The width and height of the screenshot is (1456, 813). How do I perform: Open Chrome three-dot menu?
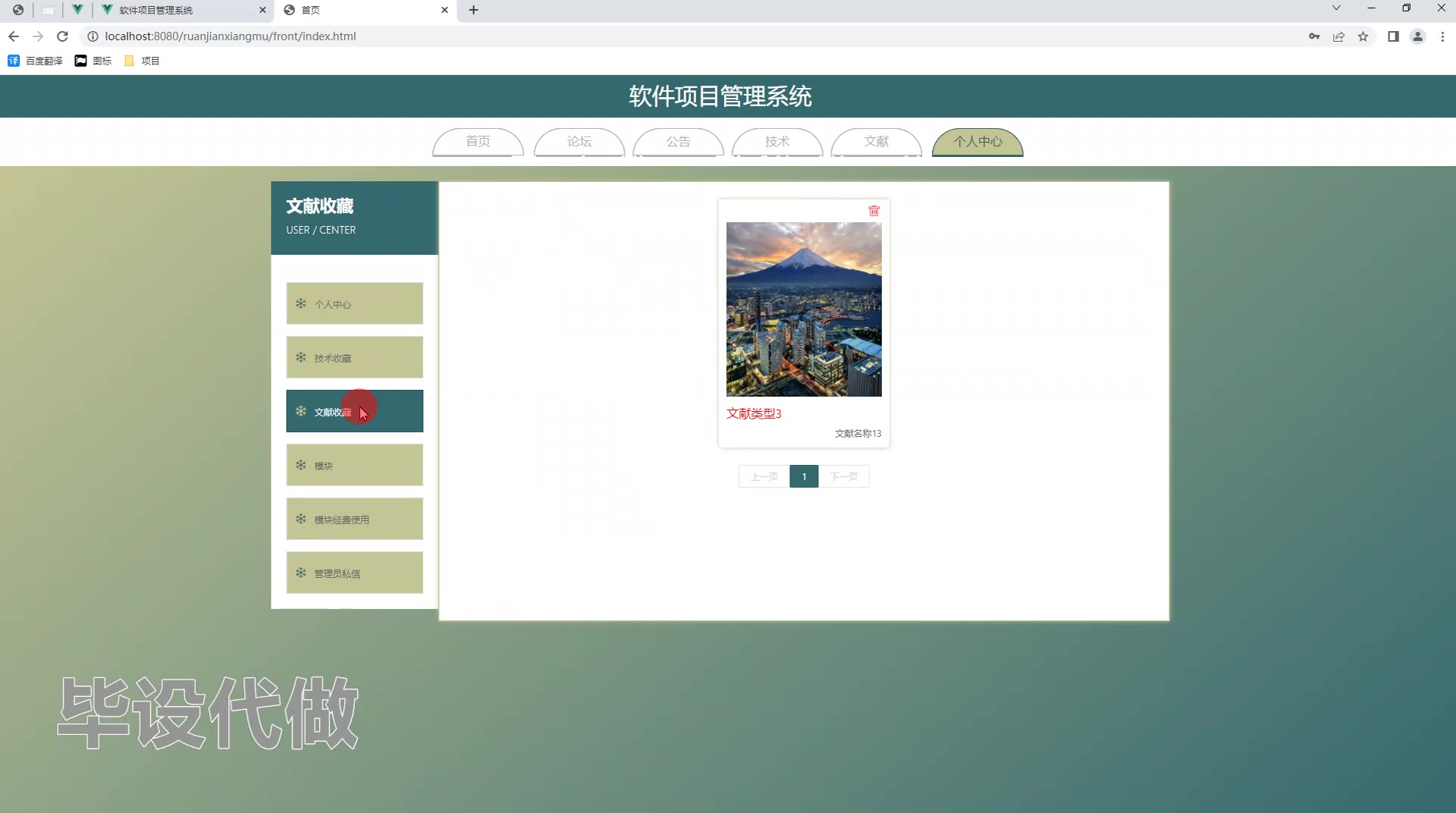1442,36
